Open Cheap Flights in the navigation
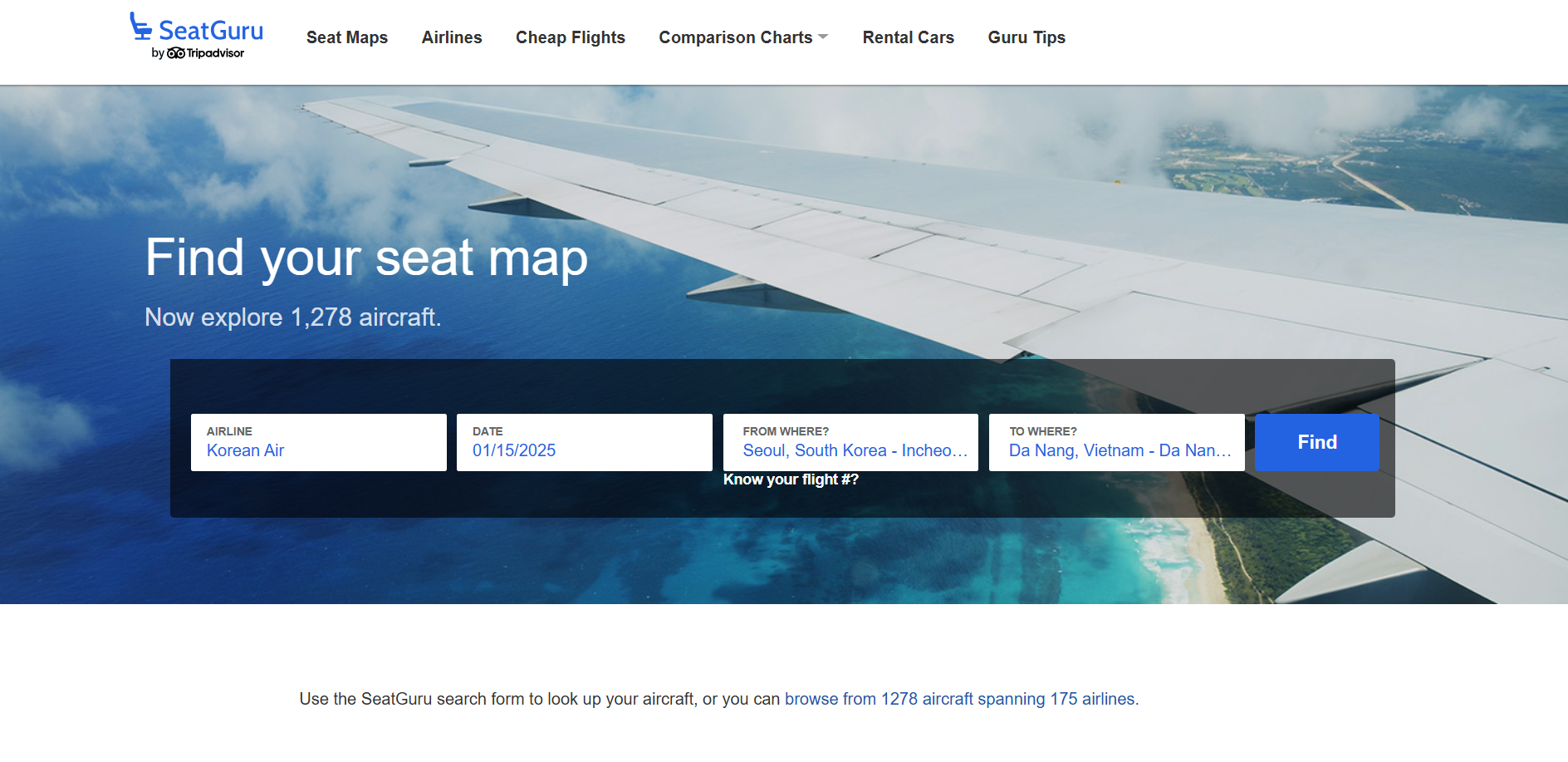This screenshot has height=762, width=1568. point(571,37)
